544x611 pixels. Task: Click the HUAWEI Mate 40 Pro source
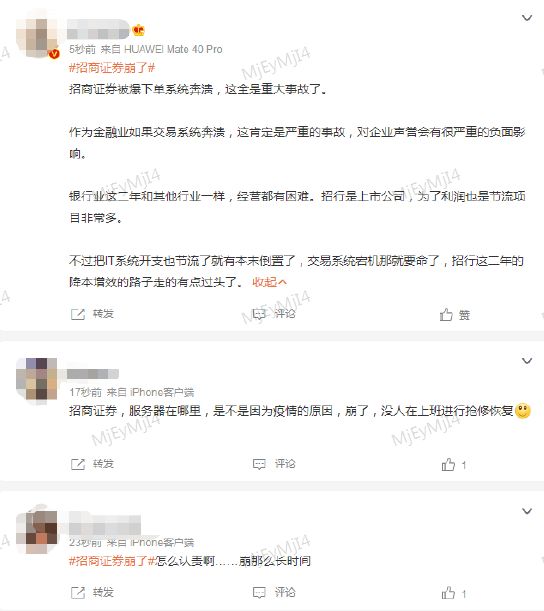pyautogui.click(x=173, y=49)
